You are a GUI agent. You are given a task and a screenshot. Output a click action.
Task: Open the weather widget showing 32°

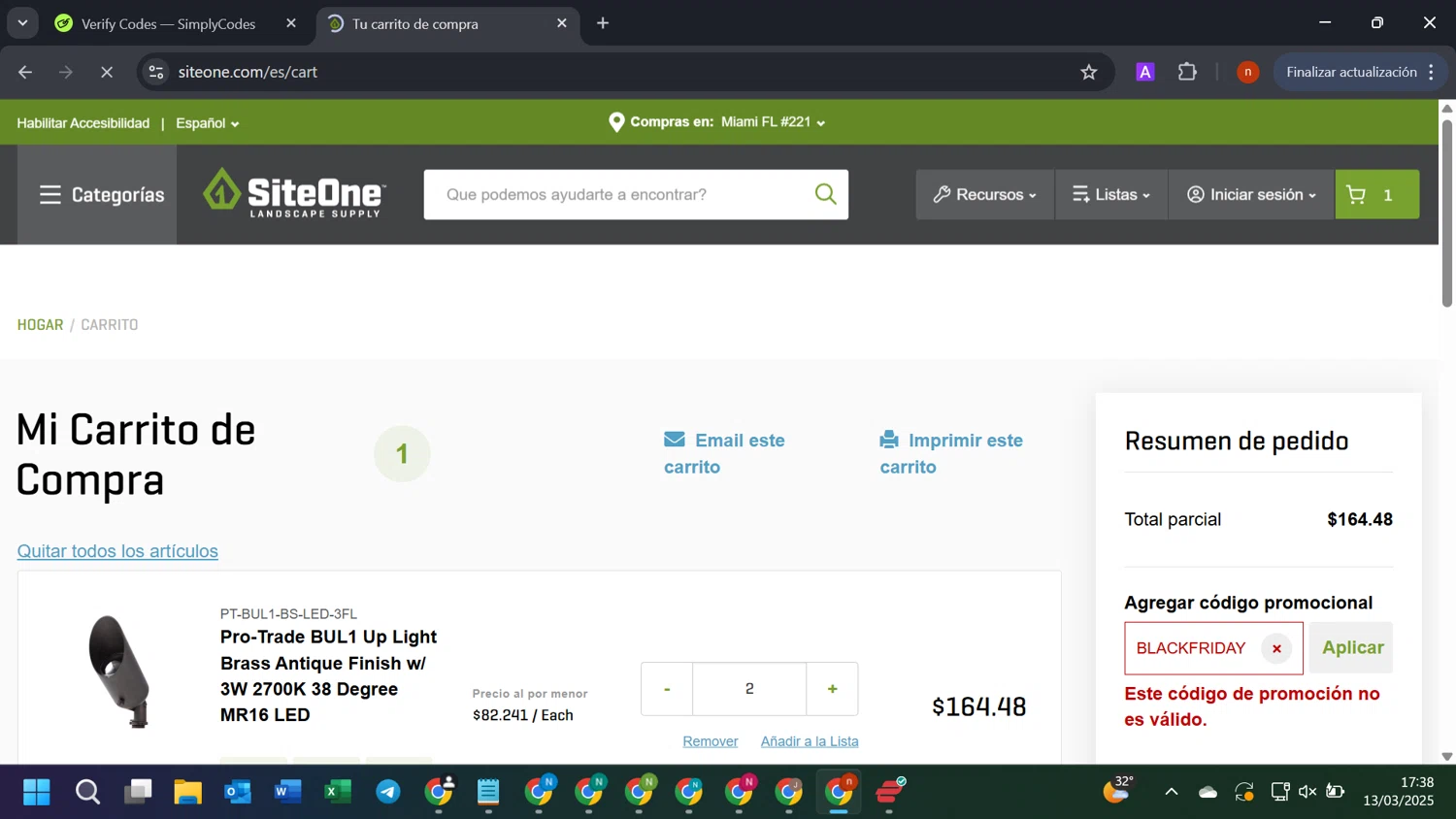1118,790
